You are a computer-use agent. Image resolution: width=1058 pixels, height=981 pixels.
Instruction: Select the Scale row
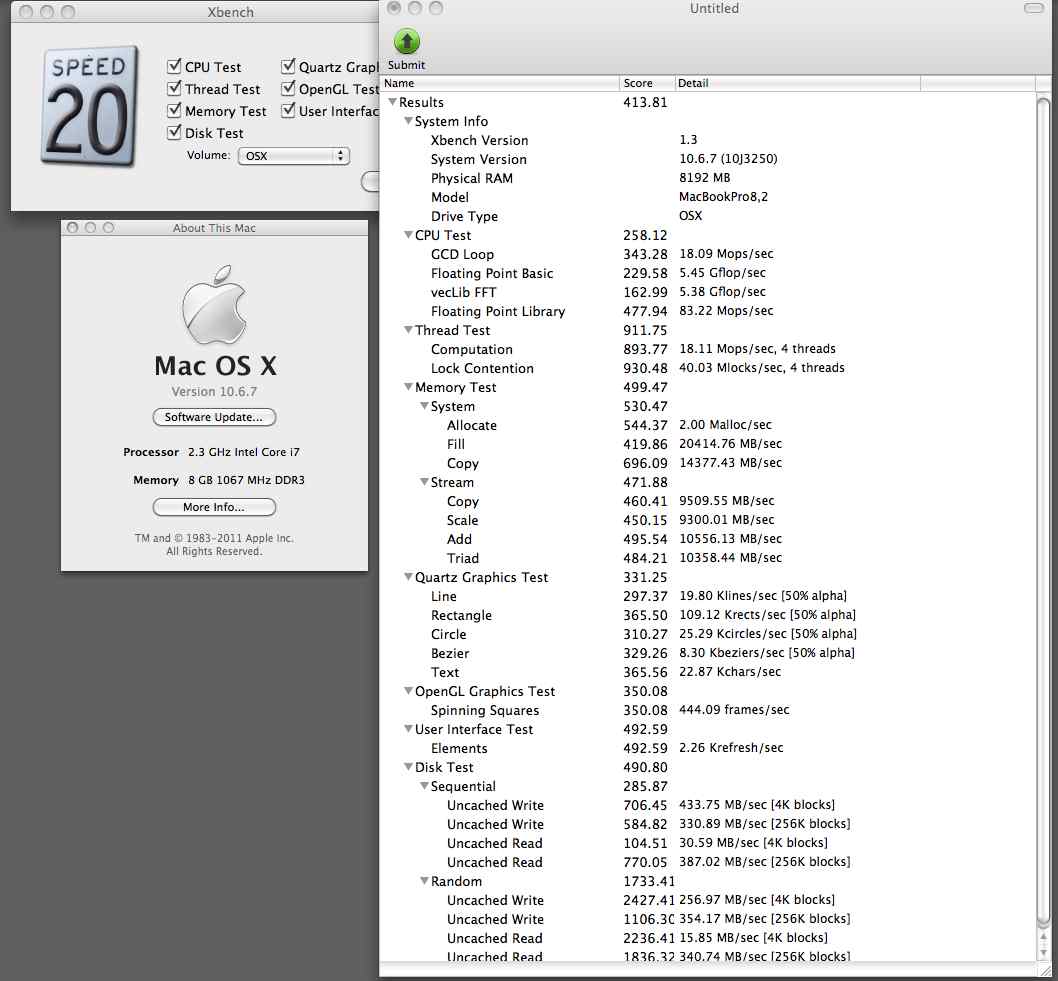pyautogui.click(x=707, y=520)
